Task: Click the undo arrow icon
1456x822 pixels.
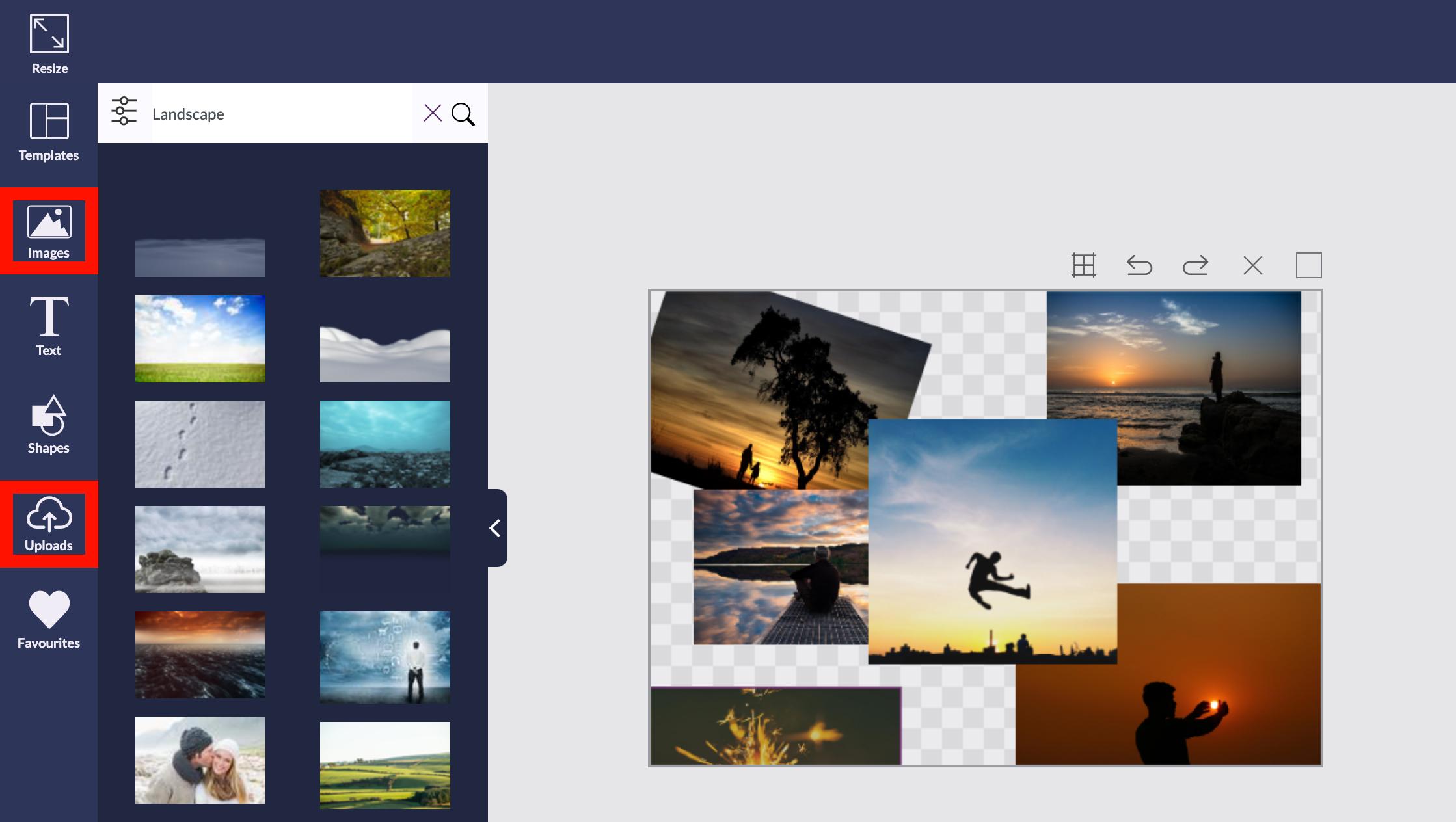Action: (x=1139, y=265)
